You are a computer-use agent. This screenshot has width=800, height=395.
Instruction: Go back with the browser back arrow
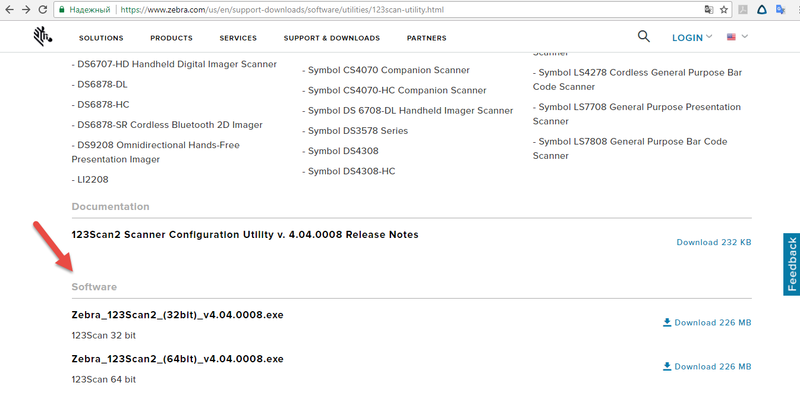9,9
